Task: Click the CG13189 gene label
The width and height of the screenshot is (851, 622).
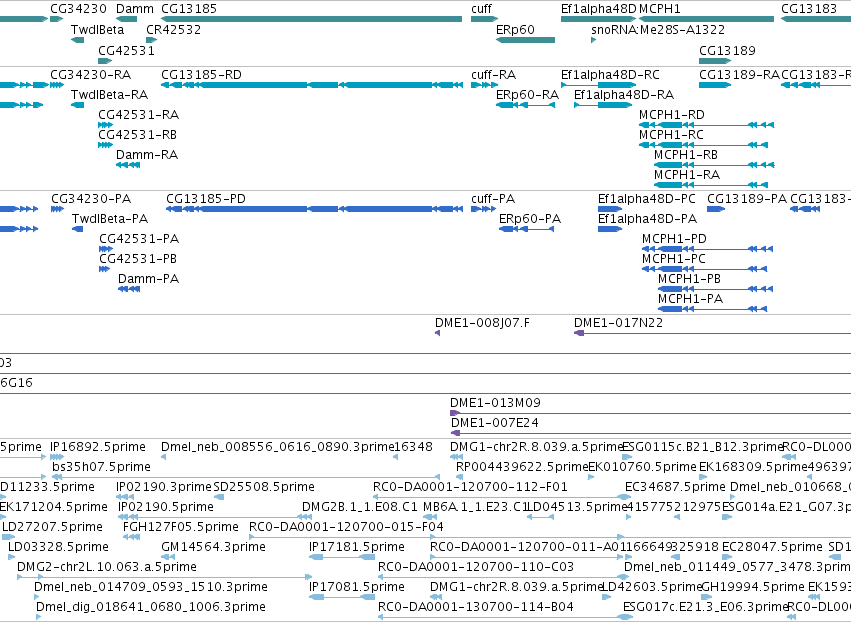Action: 727,50
